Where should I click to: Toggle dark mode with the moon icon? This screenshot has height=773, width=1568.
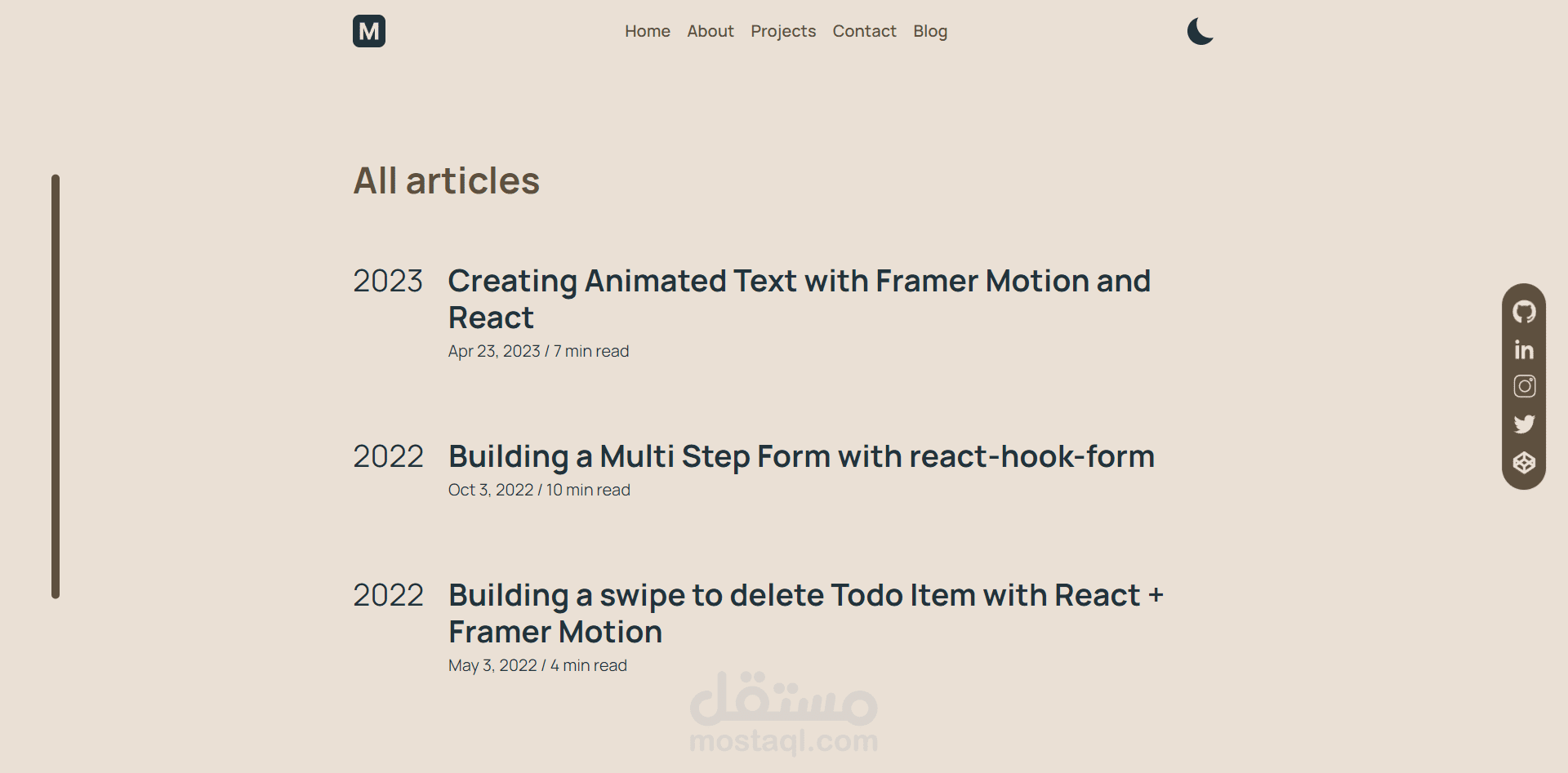[1200, 31]
